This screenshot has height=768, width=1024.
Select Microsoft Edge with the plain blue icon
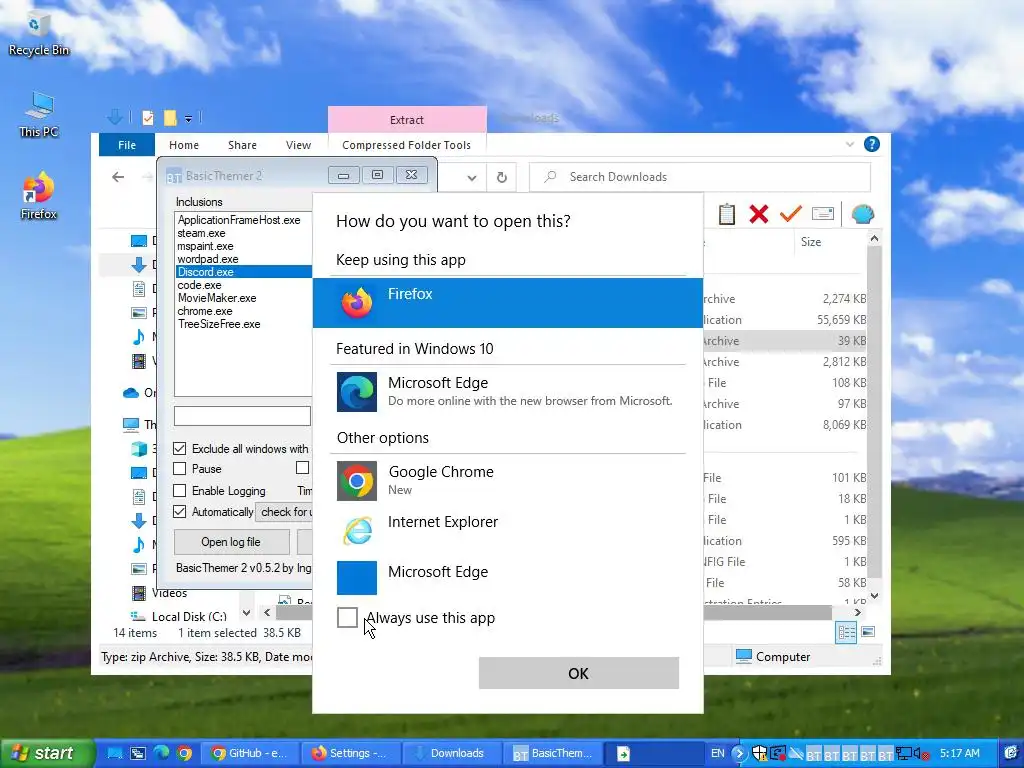[507, 577]
